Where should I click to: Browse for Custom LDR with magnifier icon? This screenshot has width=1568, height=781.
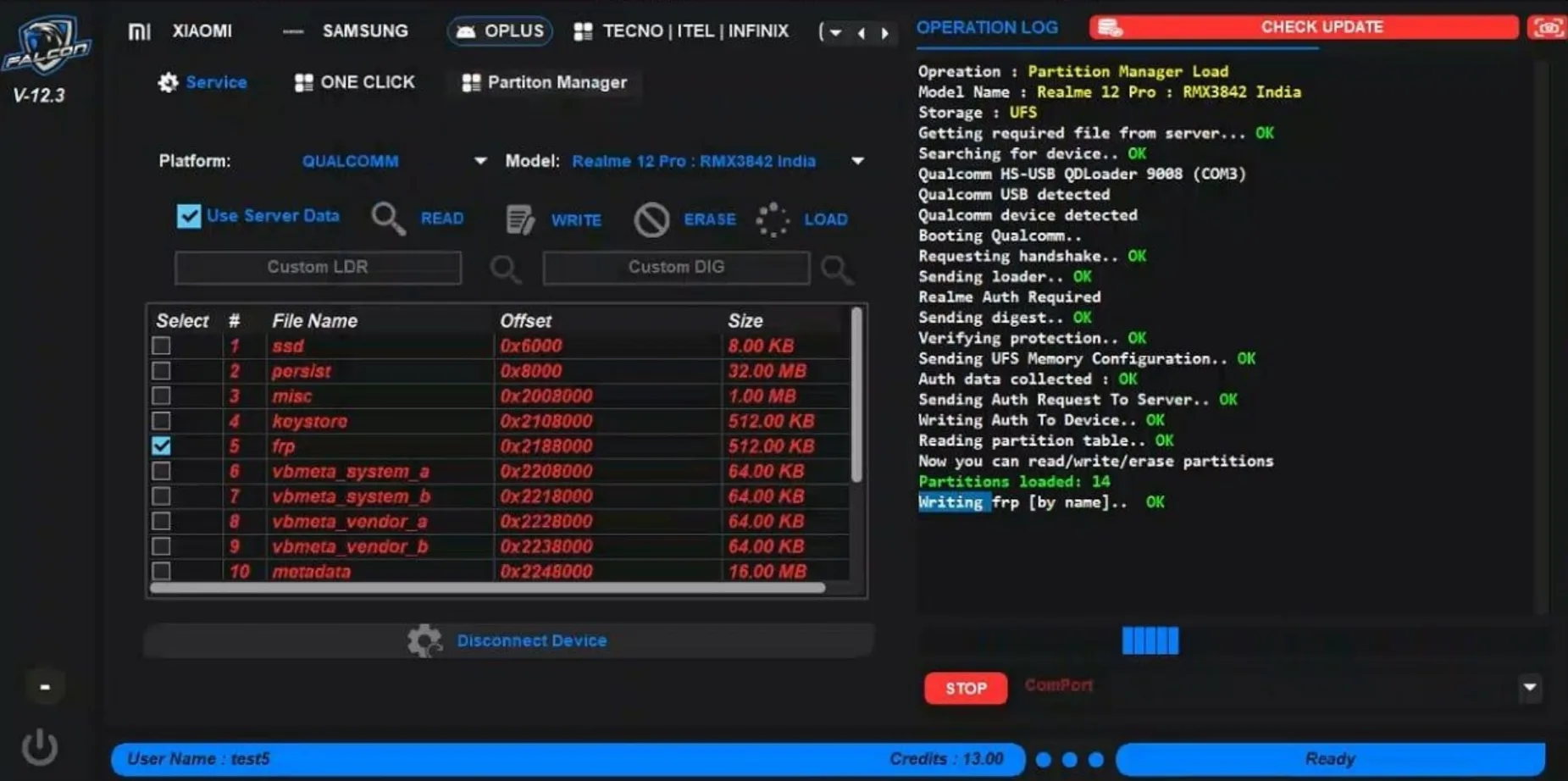pos(505,269)
